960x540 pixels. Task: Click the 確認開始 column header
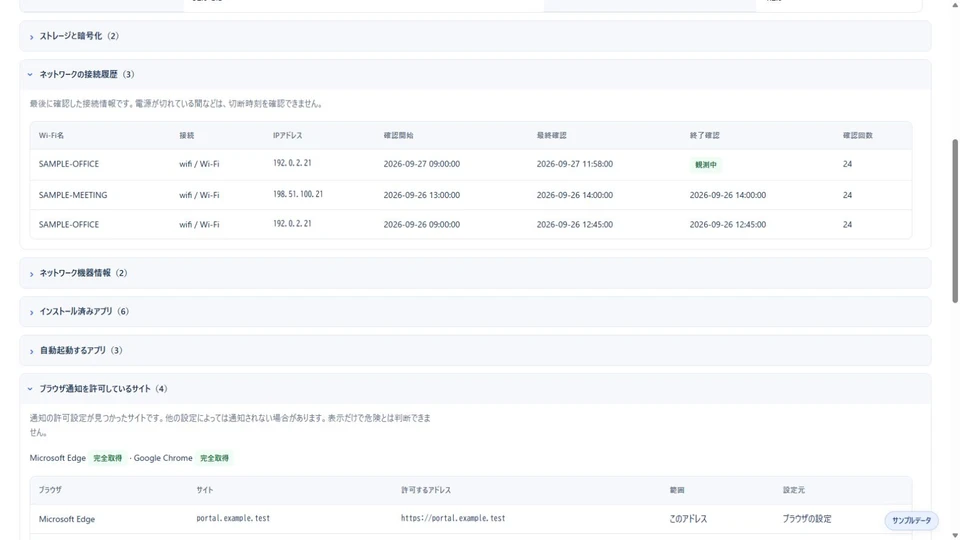399,135
